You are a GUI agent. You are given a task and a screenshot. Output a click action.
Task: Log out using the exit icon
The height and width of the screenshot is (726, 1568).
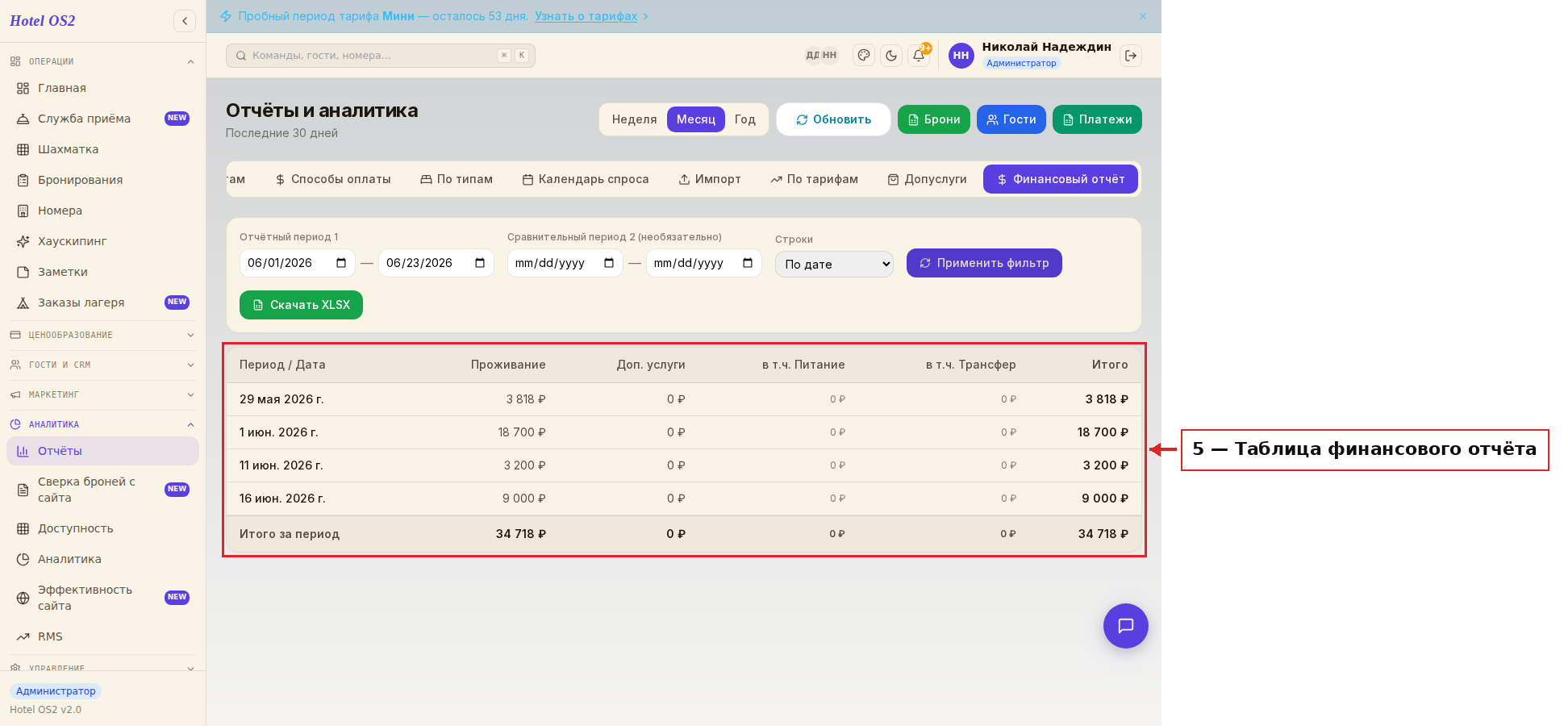tap(1131, 56)
